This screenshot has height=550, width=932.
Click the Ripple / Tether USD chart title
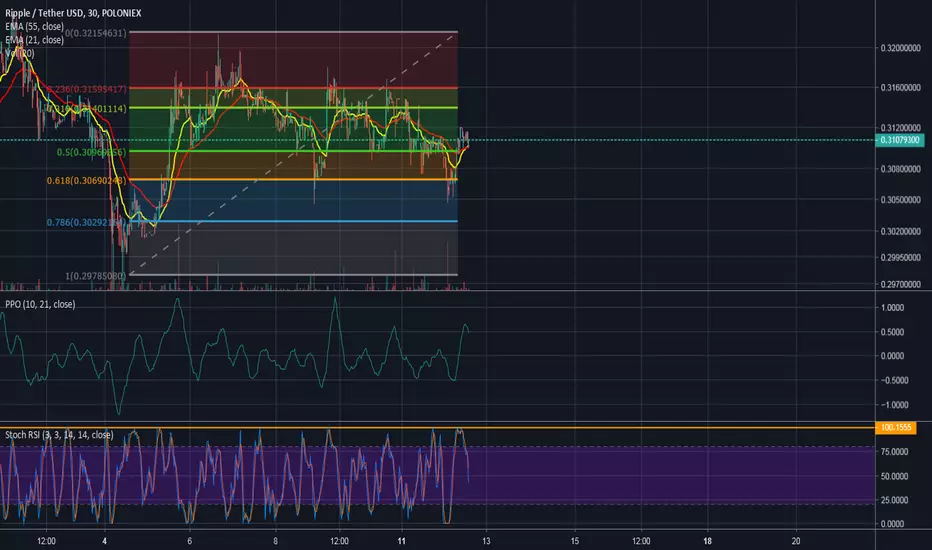click(73, 13)
